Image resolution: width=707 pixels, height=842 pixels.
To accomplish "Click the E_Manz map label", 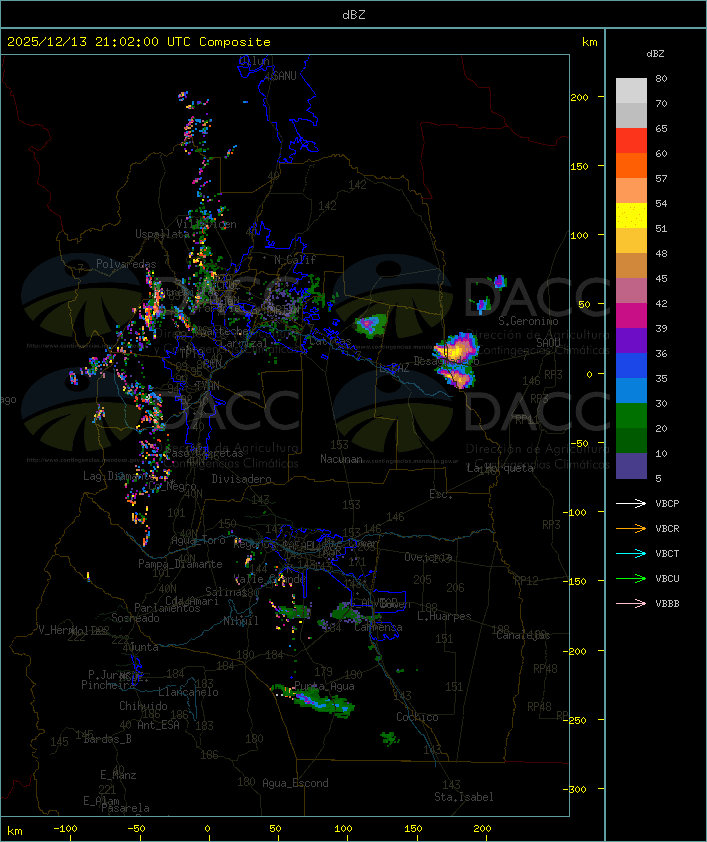I will (118, 775).
